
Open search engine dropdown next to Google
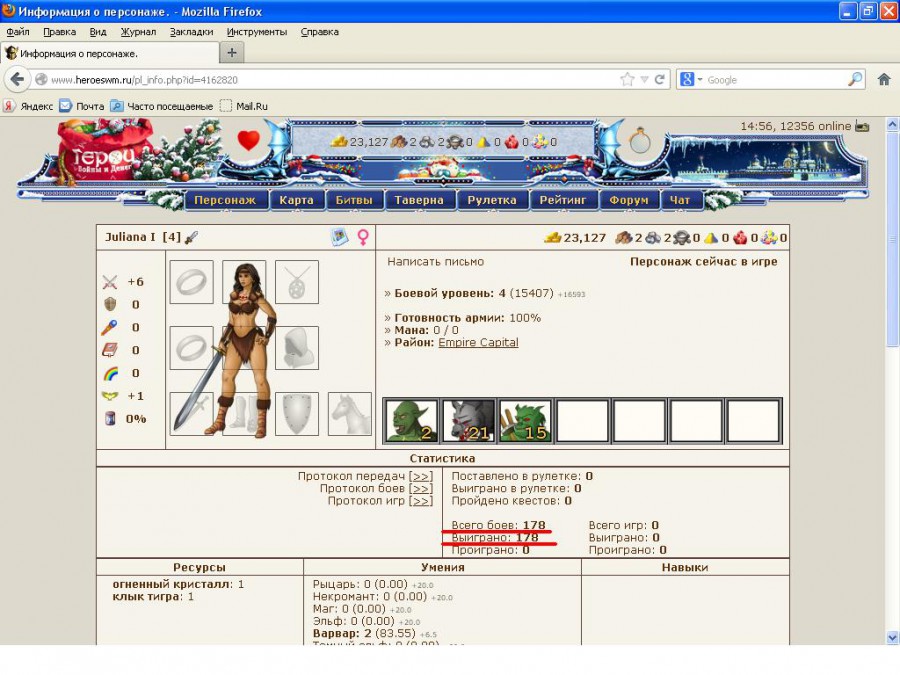[700, 80]
